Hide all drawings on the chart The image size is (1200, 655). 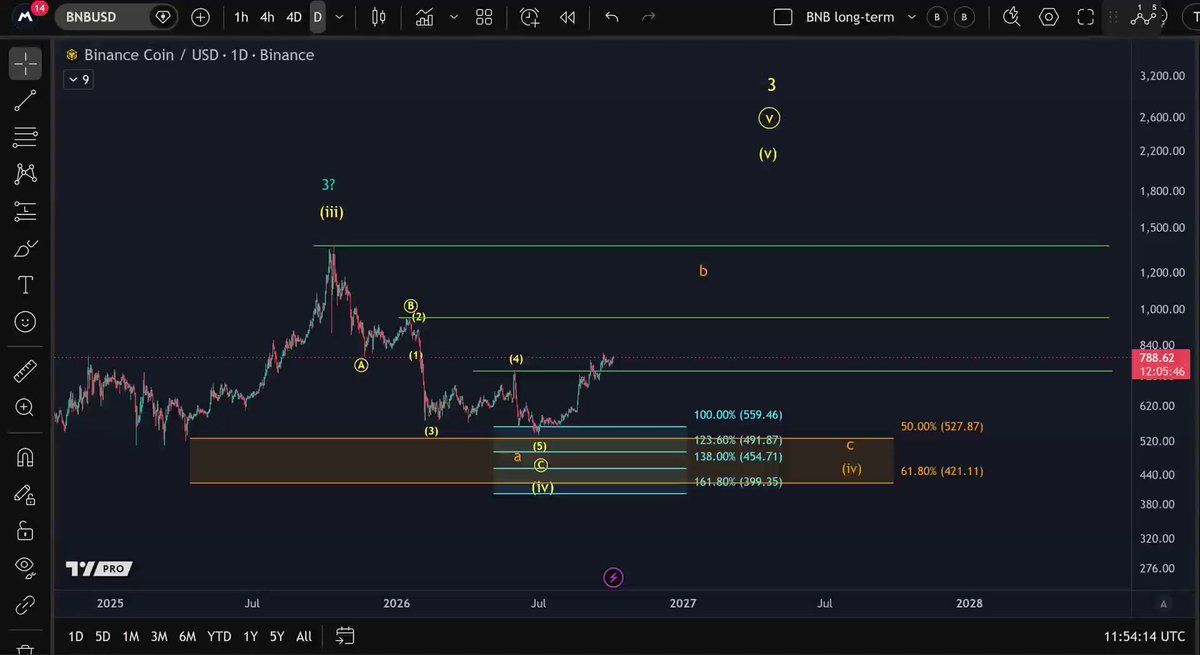pos(25,567)
